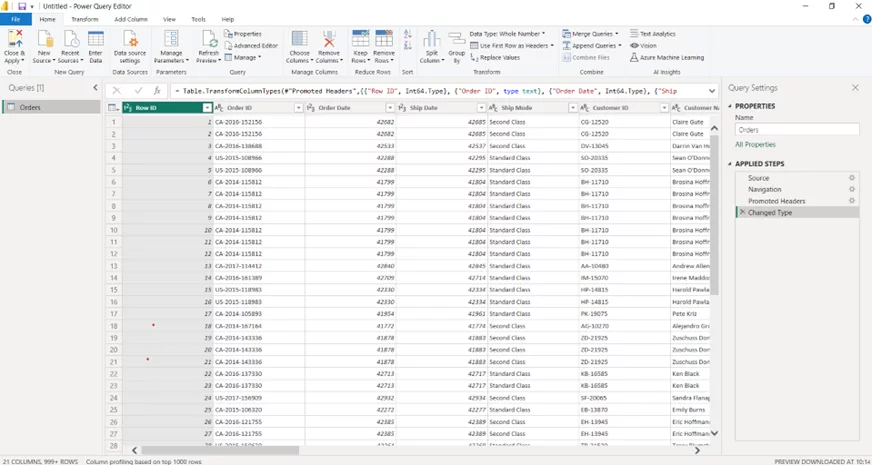This screenshot has height=465, width=872.
Task: Click the save icon in the title bar
Action: 22,6
